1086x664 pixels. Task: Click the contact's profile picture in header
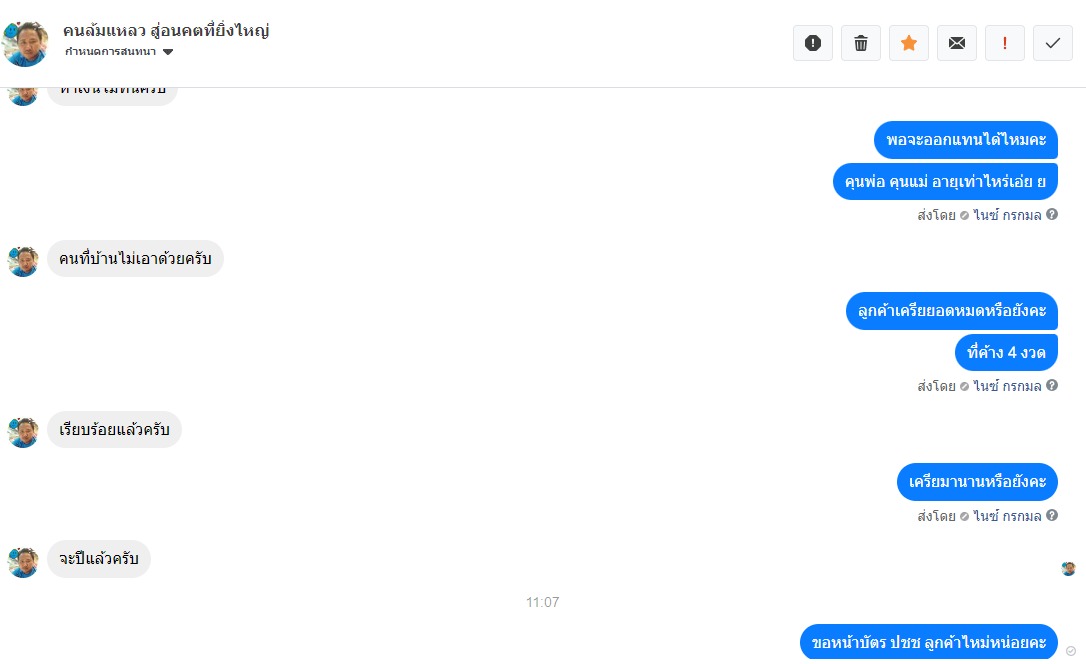(26, 44)
